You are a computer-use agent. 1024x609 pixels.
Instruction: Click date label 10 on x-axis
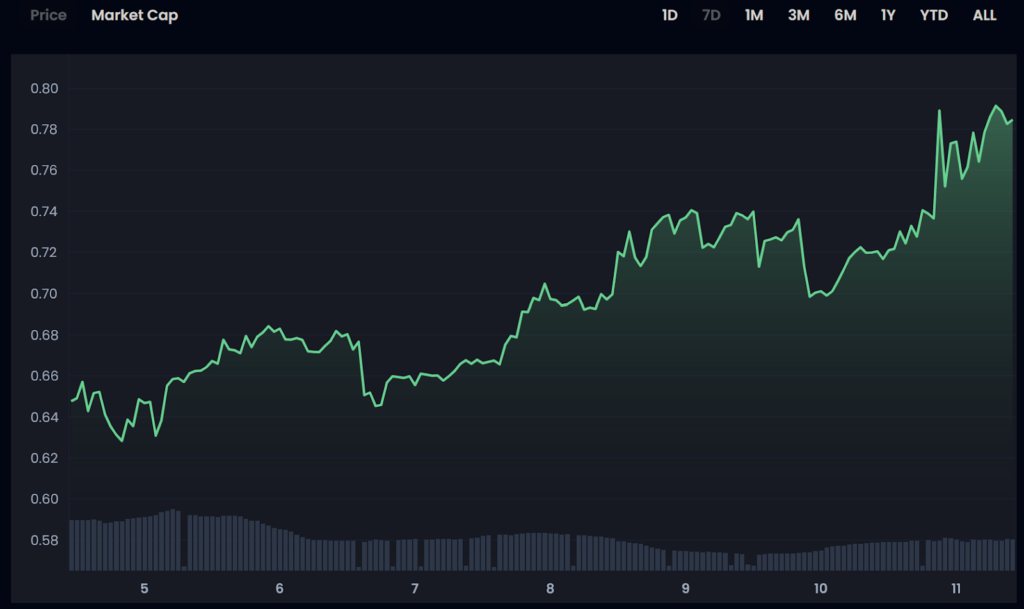tap(820, 588)
